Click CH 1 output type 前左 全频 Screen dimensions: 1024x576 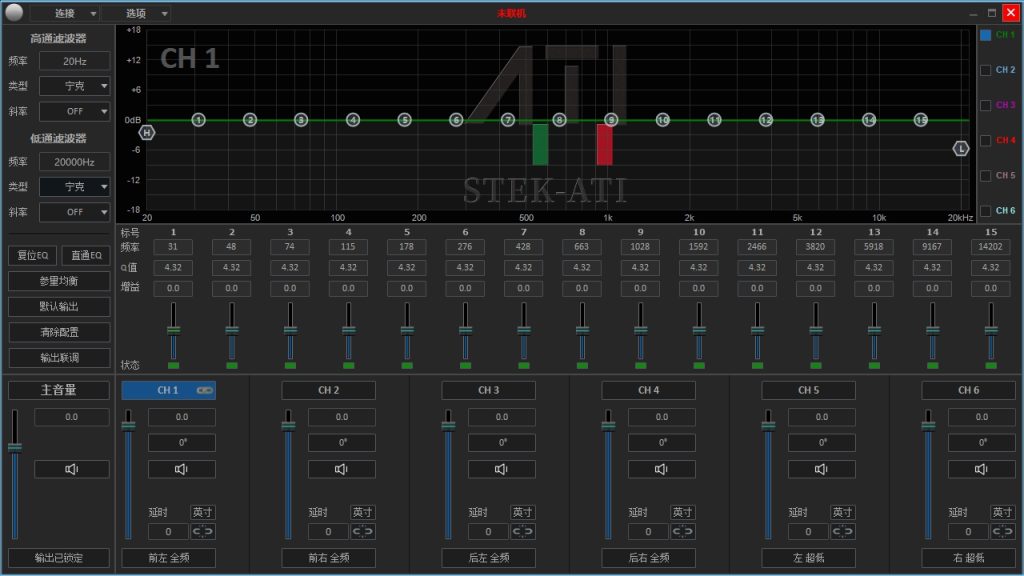pyautogui.click(x=168, y=558)
